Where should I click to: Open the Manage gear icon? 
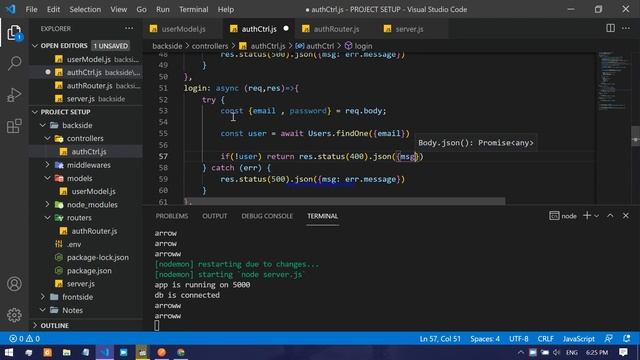14,315
